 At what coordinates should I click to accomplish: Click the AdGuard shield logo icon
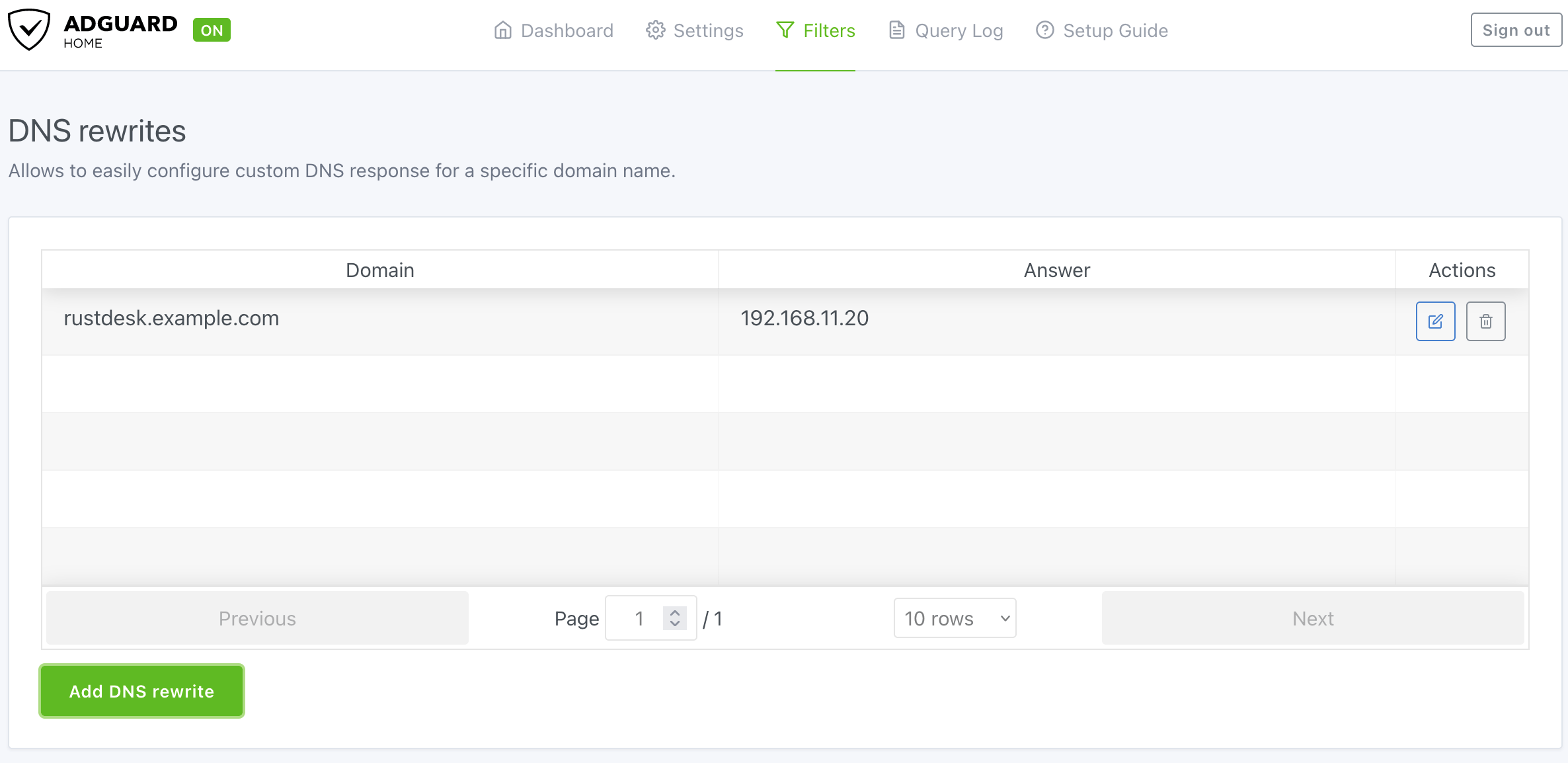click(x=29, y=30)
